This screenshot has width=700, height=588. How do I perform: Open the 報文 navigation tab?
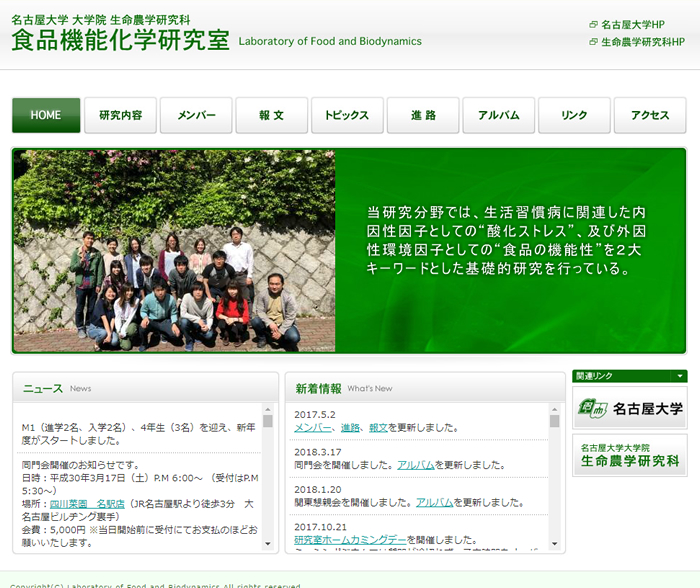[x=271, y=115]
